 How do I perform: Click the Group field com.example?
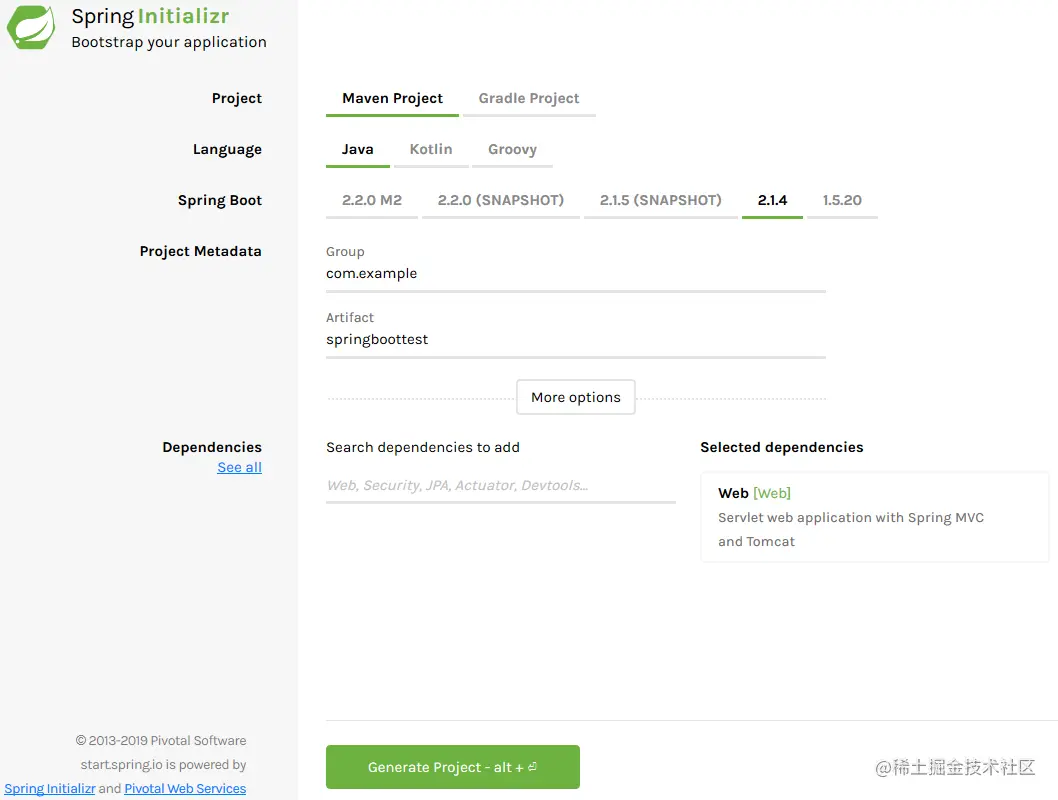(576, 274)
